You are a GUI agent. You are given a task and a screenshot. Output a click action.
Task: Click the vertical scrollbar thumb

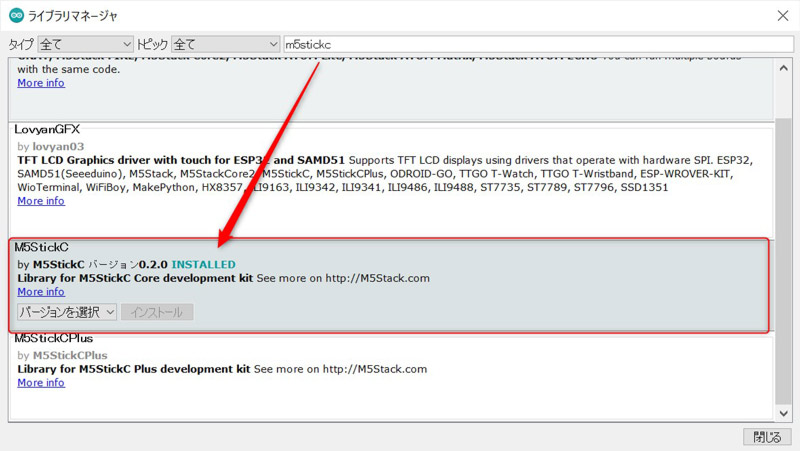point(784,260)
